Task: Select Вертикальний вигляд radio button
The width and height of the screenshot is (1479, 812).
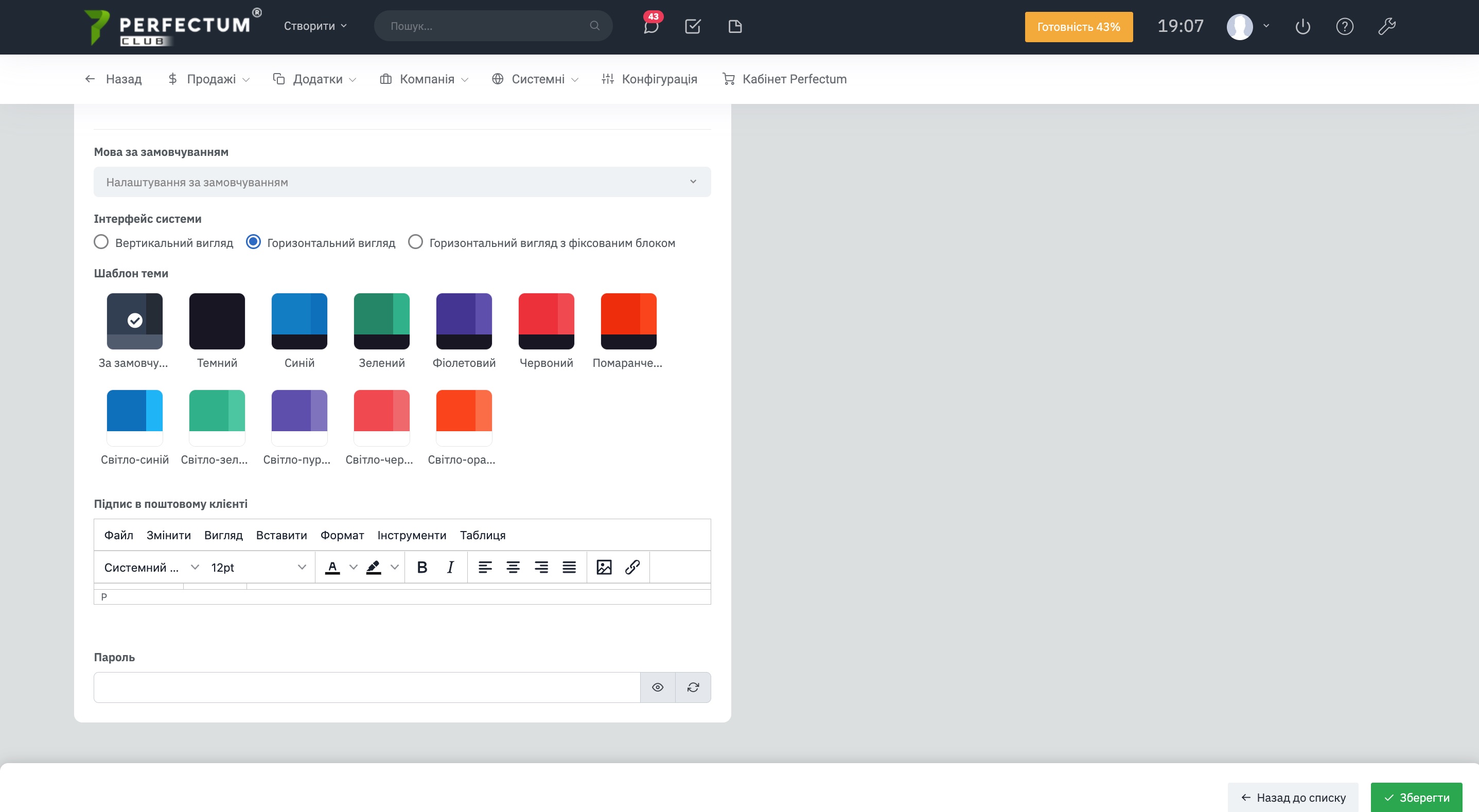Action: (x=101, y=242)
